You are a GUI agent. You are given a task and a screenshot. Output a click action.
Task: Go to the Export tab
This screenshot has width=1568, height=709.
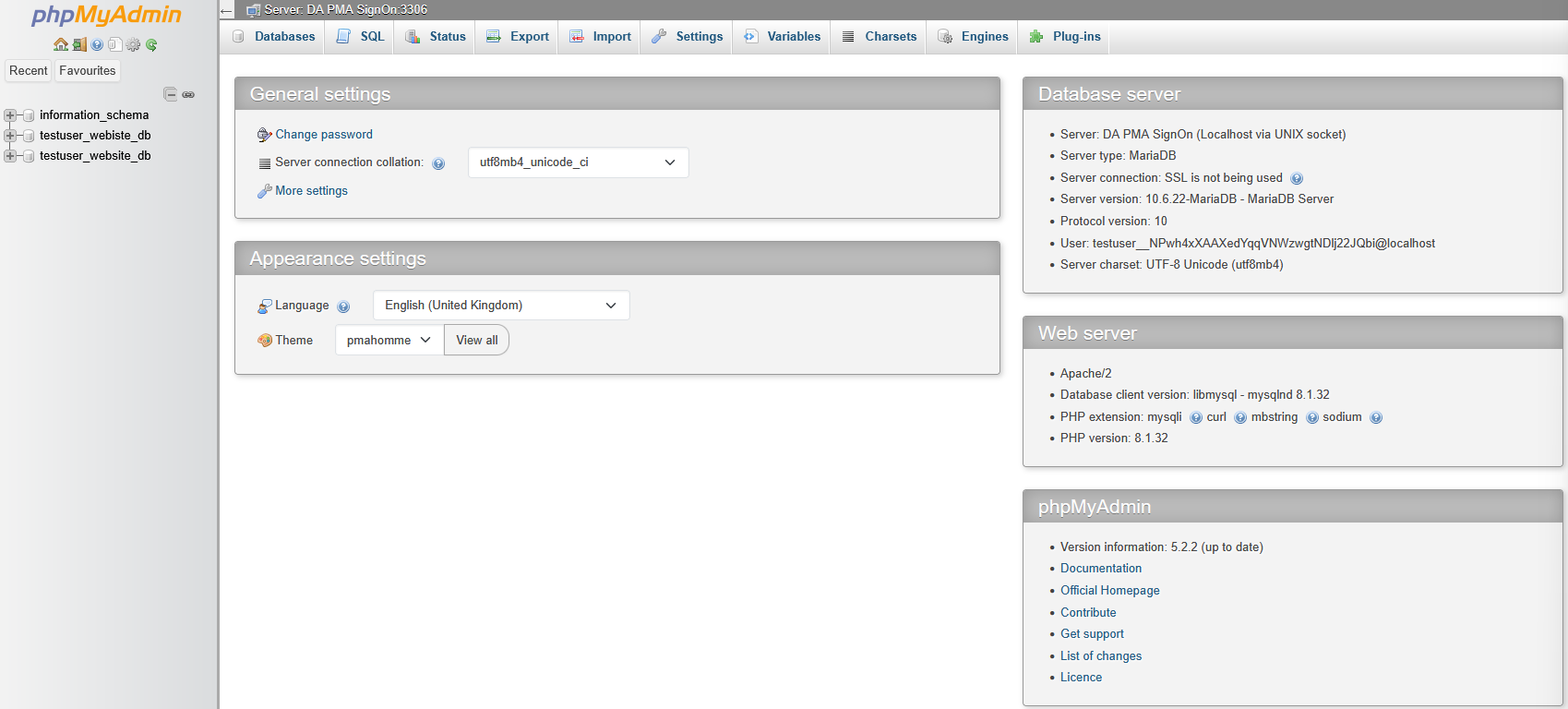tap(518, 37)
